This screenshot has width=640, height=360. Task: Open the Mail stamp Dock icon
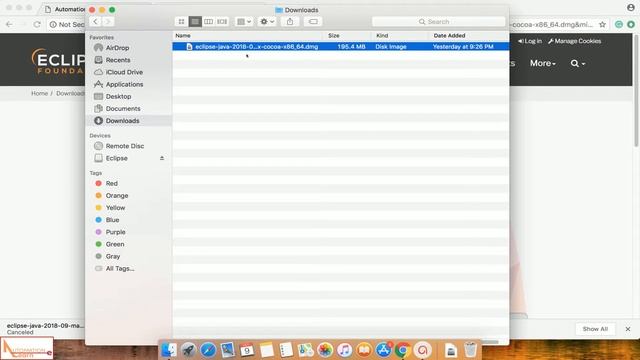click(x=228, y=350)
